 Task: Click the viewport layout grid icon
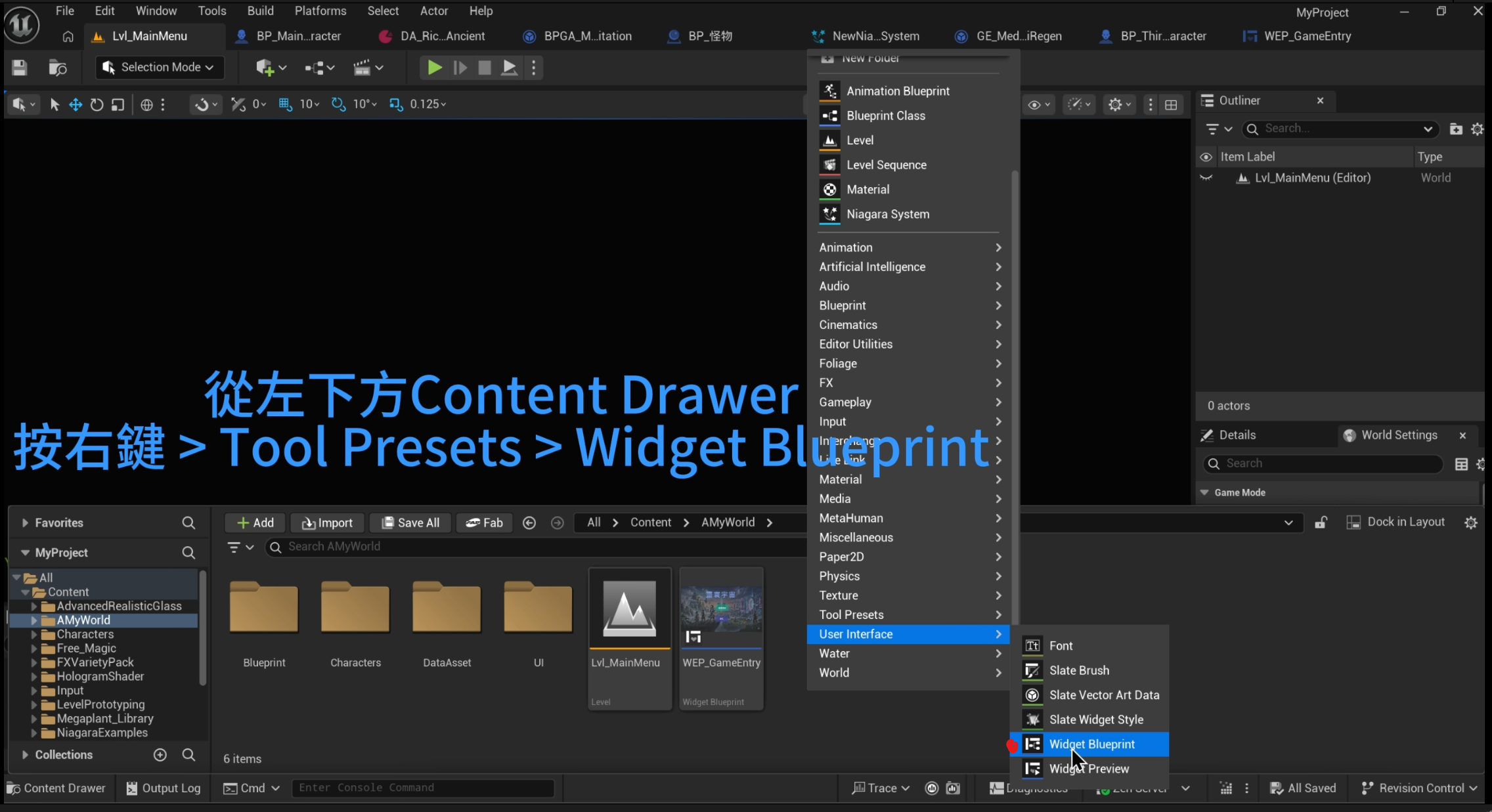click(1171, 105)
